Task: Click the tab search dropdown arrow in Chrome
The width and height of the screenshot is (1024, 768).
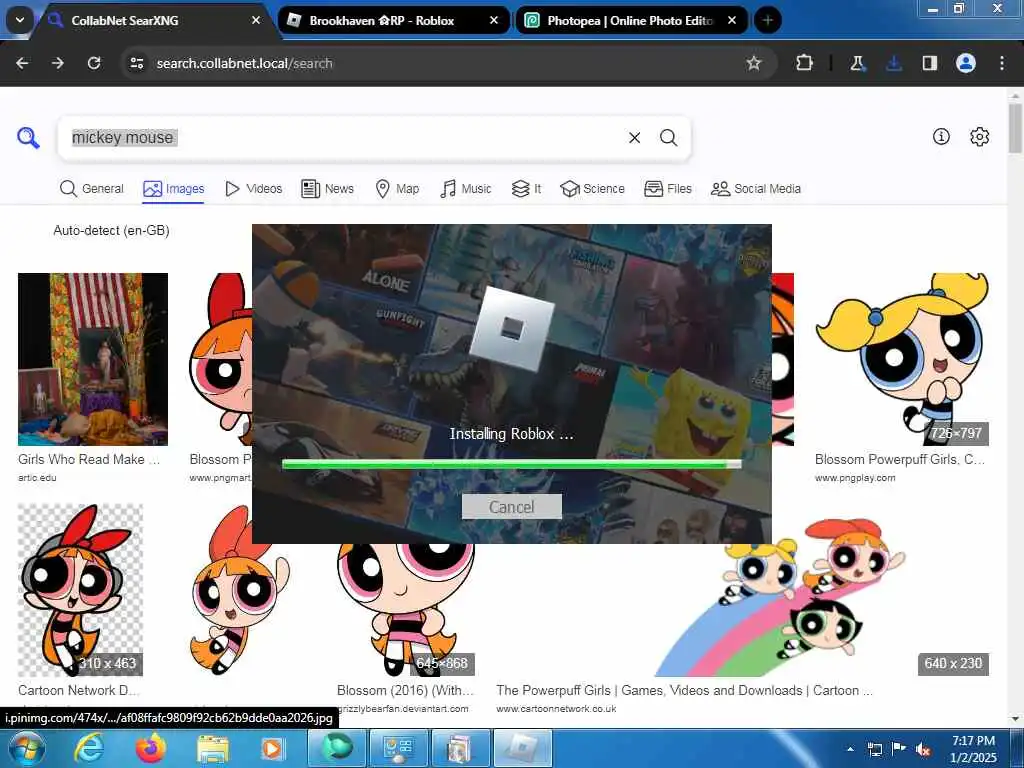Action: pyautogui.click(x=20, y=20)
